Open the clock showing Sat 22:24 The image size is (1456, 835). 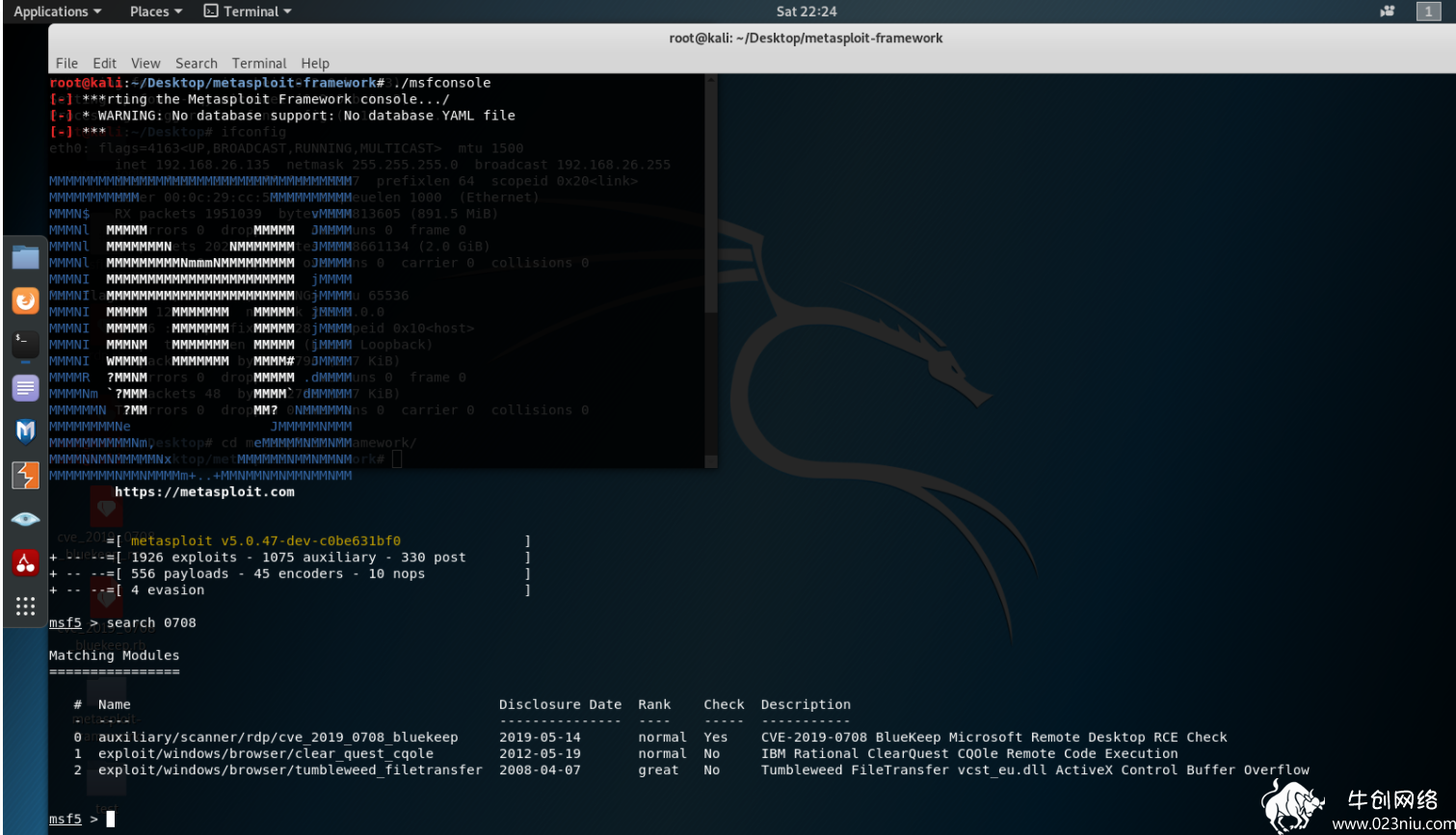(x=806, y=12)
